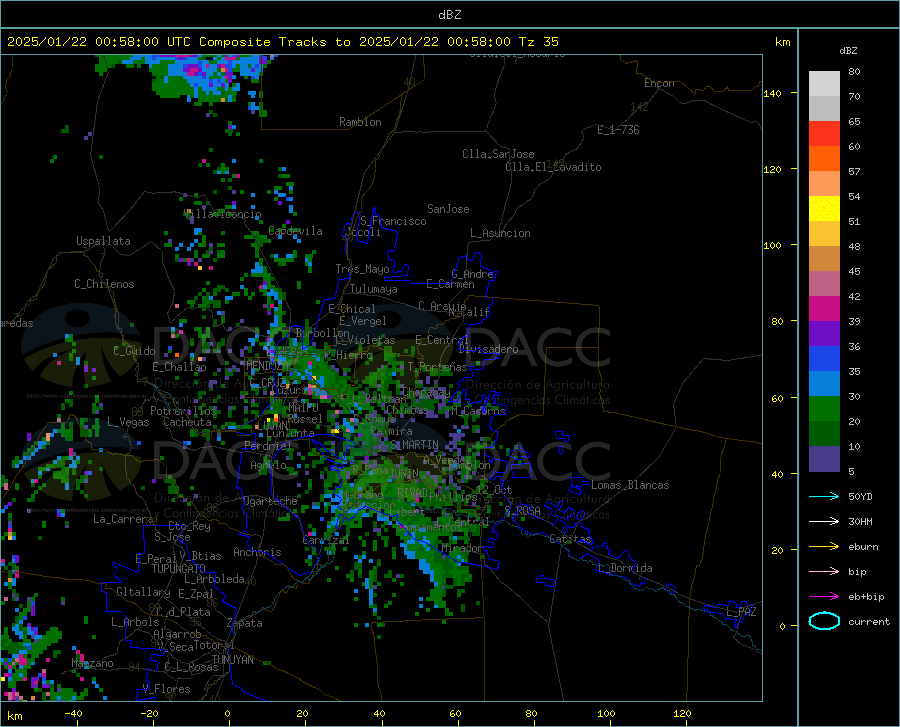Click the Encon map label
This screenshot has width=900, height=727.
pyautogui.click(x=659, y=83)
